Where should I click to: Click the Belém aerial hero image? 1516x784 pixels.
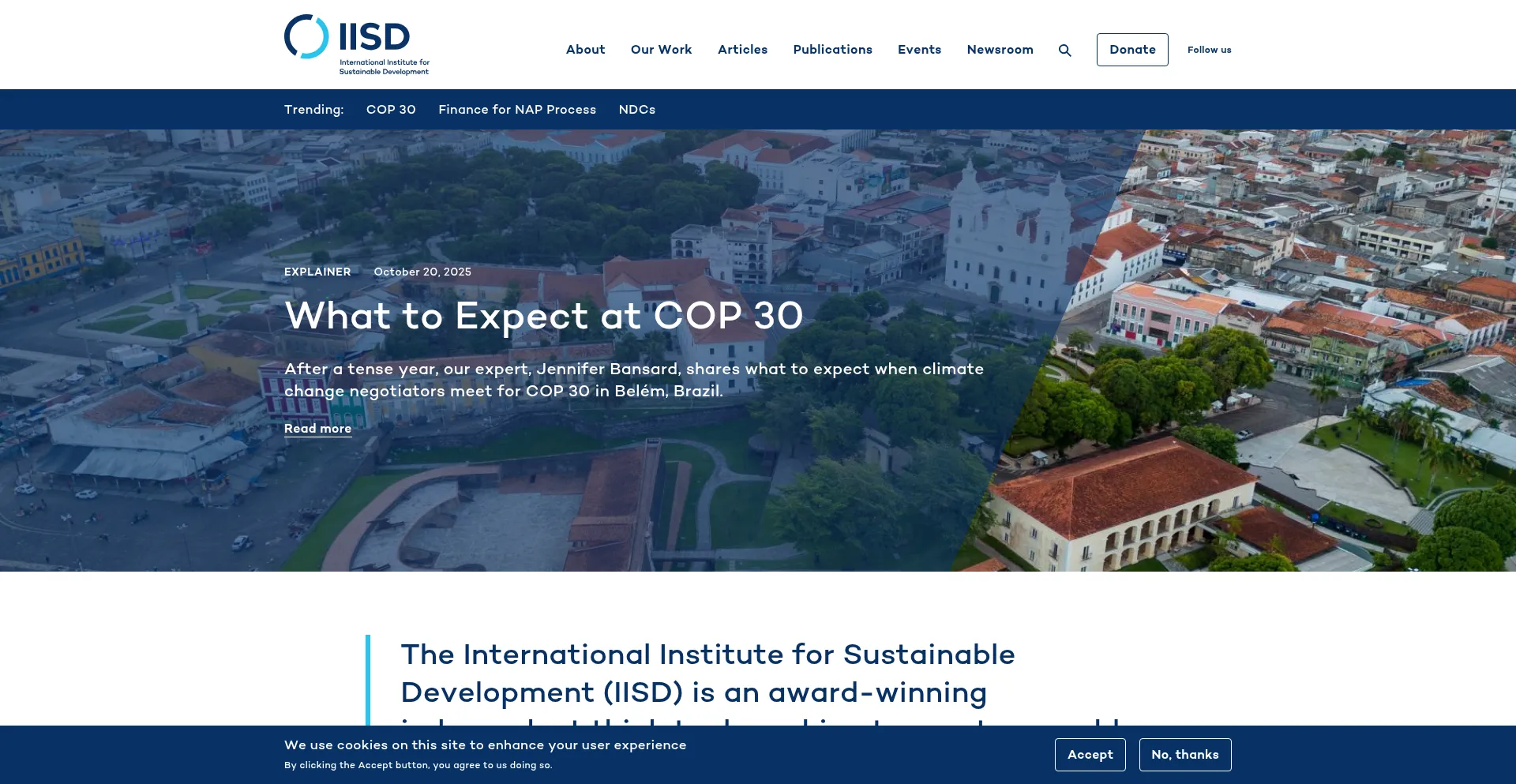click(x=1263, y=355)
